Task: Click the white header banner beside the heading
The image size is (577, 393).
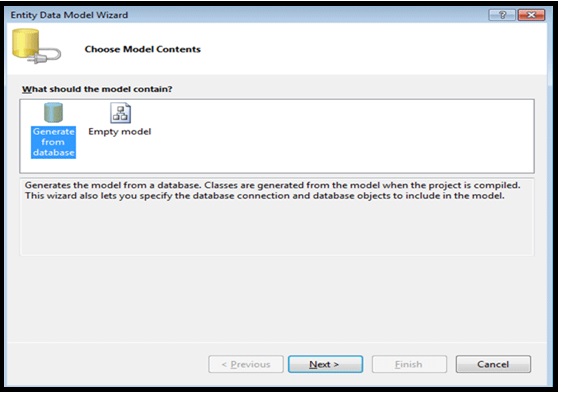Action: [x=368, y=49]
